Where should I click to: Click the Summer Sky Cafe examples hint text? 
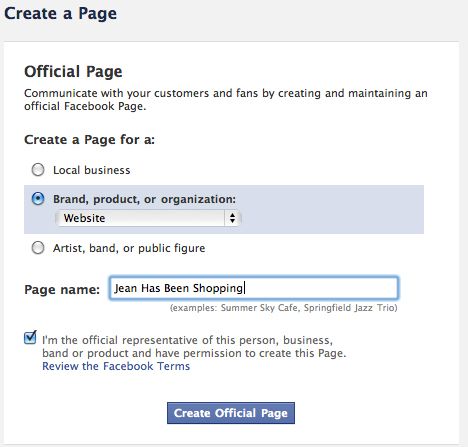coord(284,308)
